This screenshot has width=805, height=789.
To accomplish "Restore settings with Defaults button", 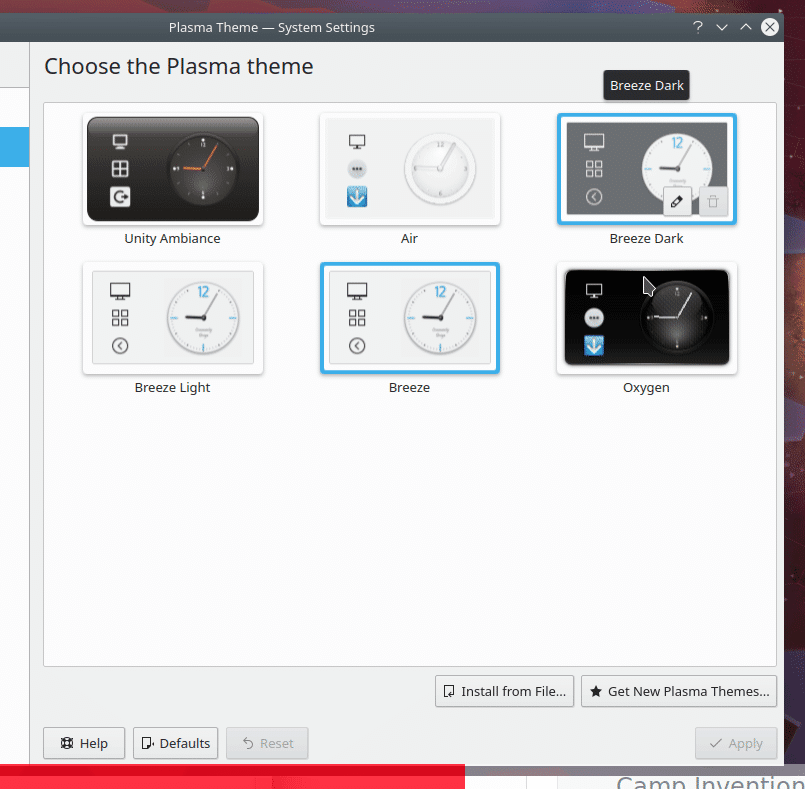I will click(x=176, y=743).
